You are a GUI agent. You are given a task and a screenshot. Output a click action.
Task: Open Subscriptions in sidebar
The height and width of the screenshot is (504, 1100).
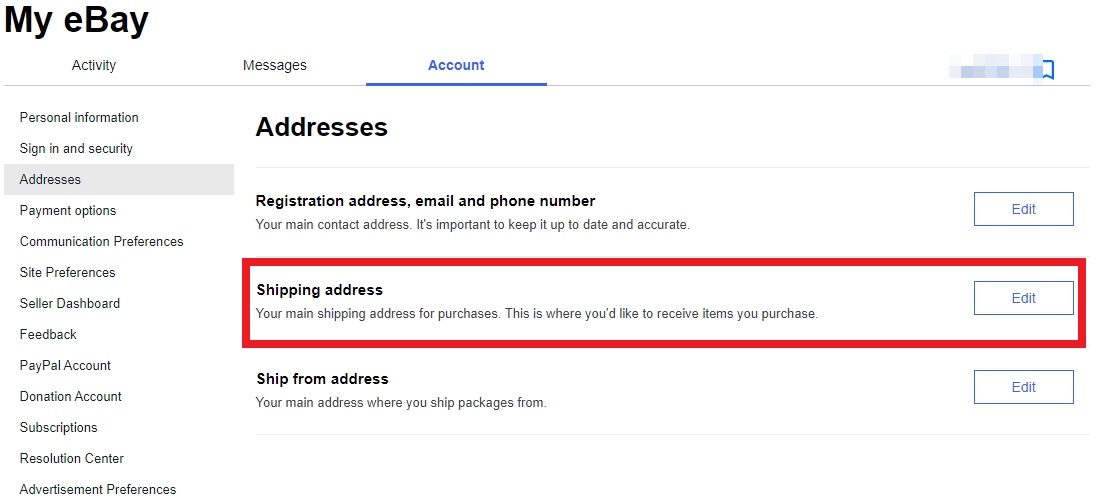click(58, 427)
